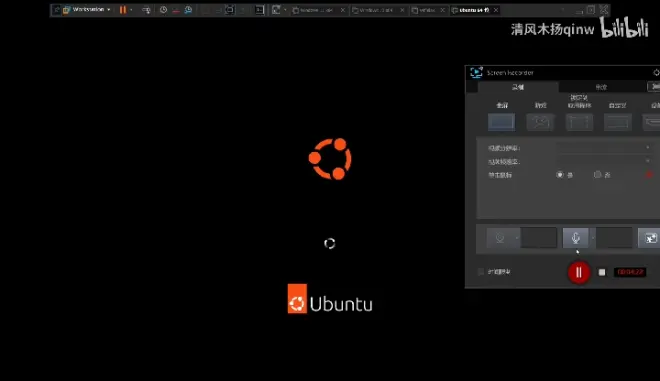
Task: Toggle the webcam icon in Screen Recorder
Action: pyautogui.click(x=500, y=238)
